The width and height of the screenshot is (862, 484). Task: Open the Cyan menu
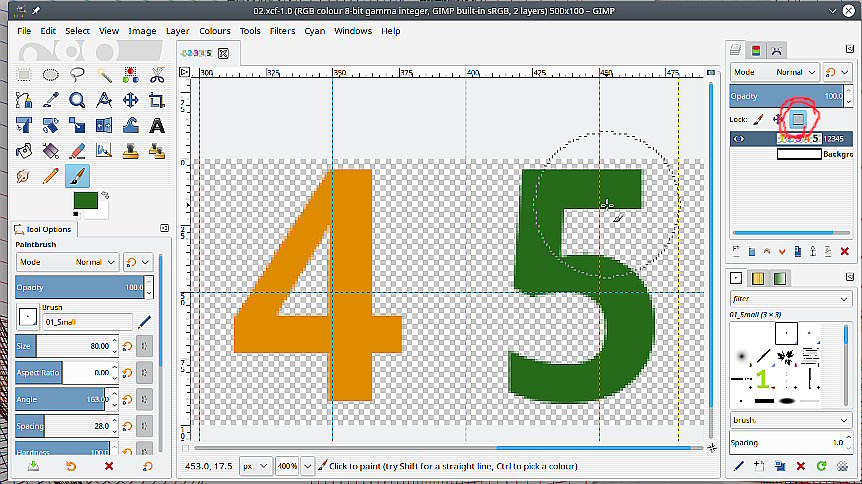point(314,31)
